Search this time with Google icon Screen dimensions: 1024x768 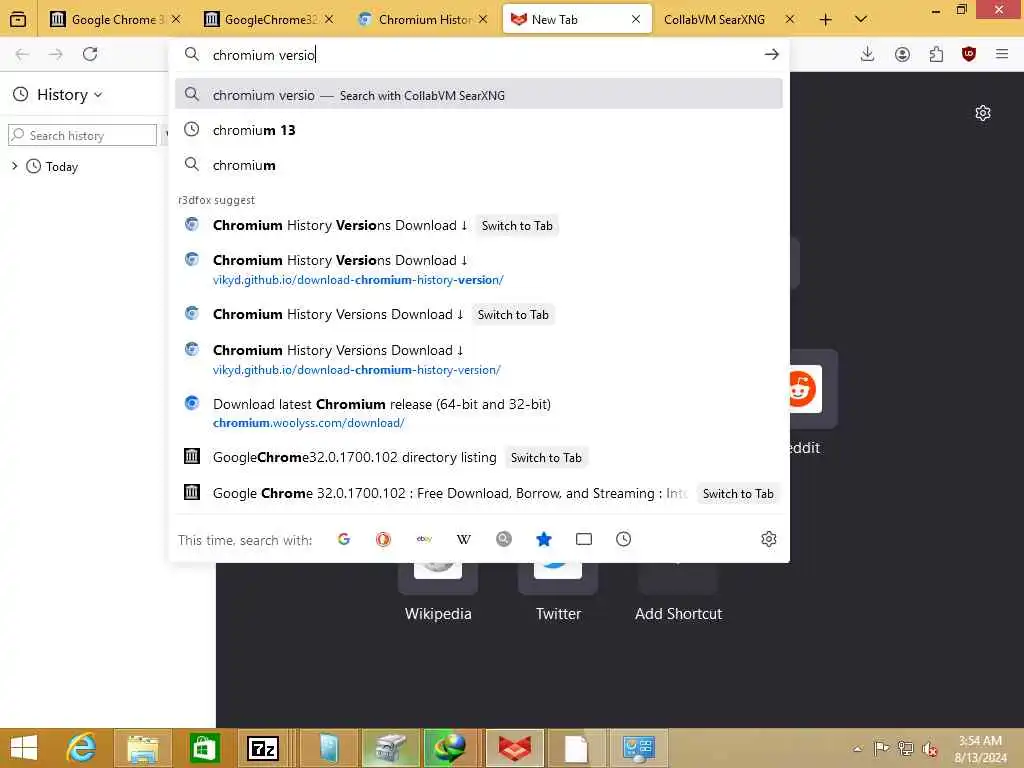point(344,539)
